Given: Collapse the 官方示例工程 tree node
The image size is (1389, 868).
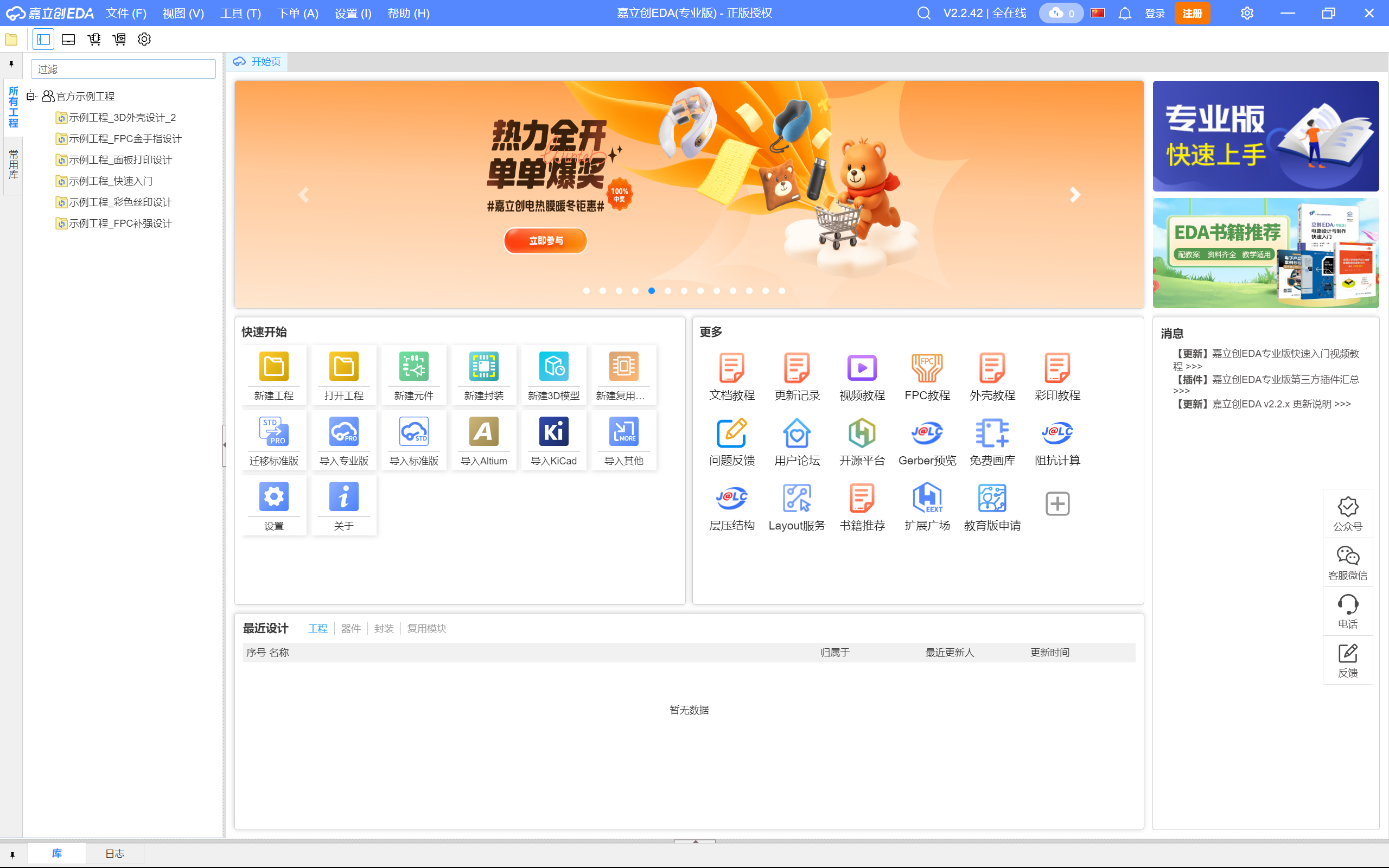Looking at the screenshot, I should (30, 96).
